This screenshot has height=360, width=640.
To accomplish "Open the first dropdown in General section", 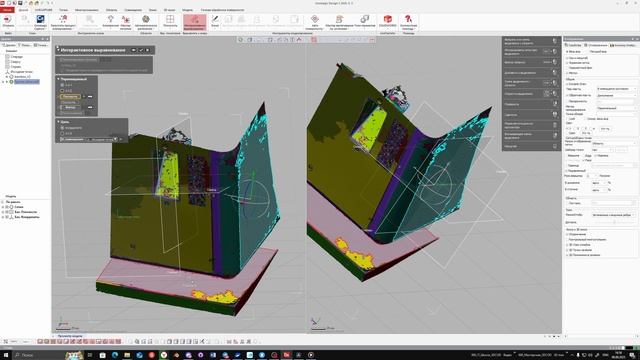I will [x=616, y=89].
